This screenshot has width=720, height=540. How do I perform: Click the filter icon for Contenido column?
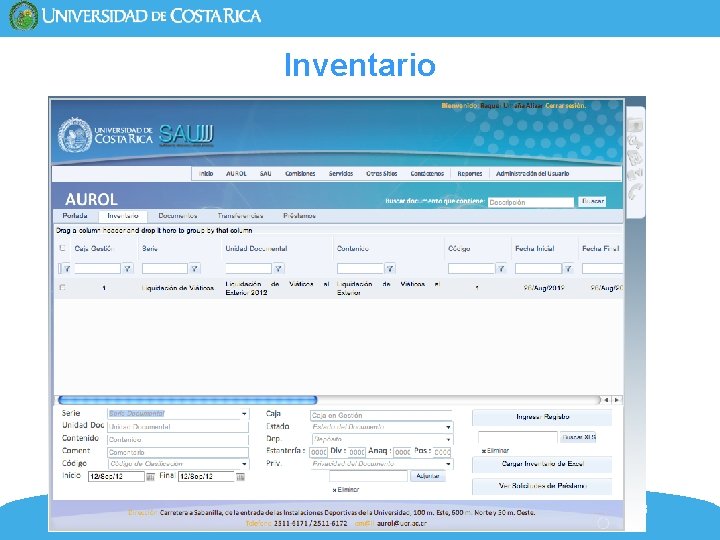tap(390, 269)
